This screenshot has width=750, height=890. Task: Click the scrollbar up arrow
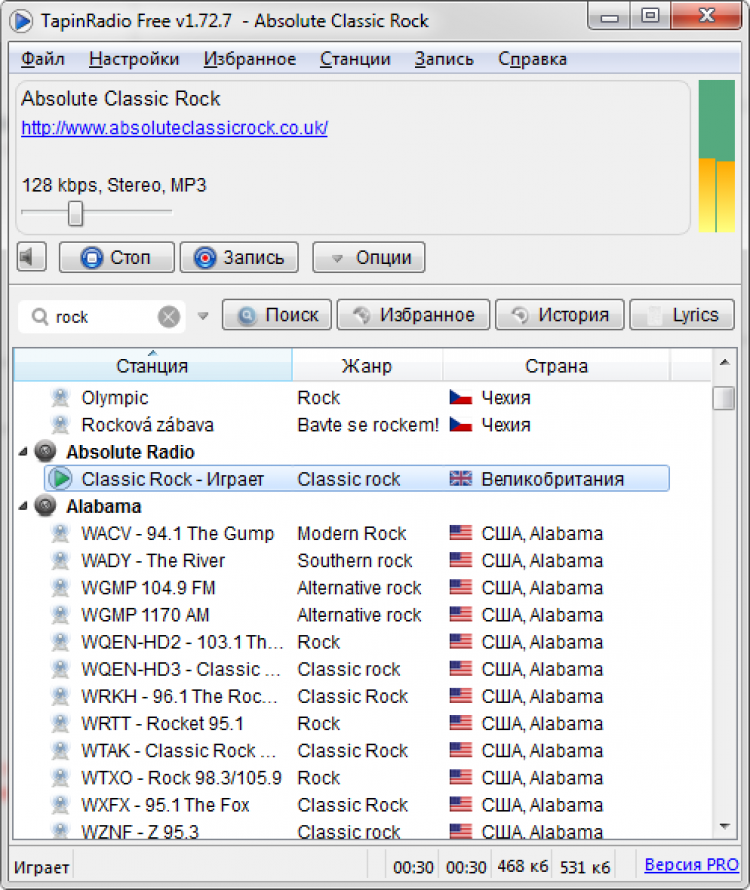point(724,362)
